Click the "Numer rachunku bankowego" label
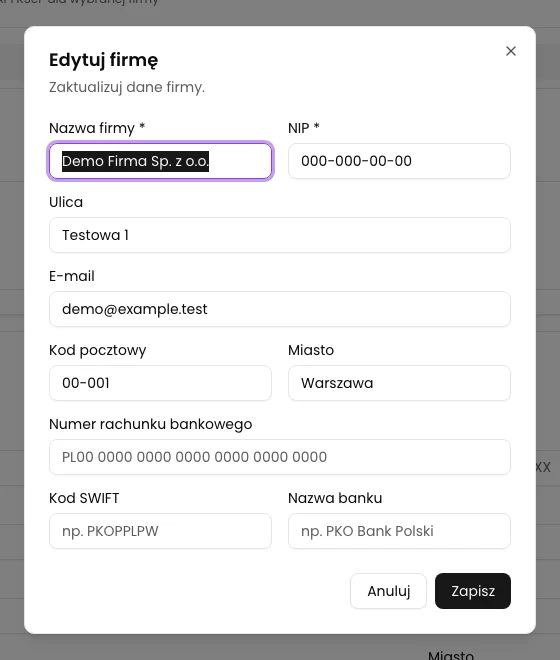The image size is (560, 660). 151,424
